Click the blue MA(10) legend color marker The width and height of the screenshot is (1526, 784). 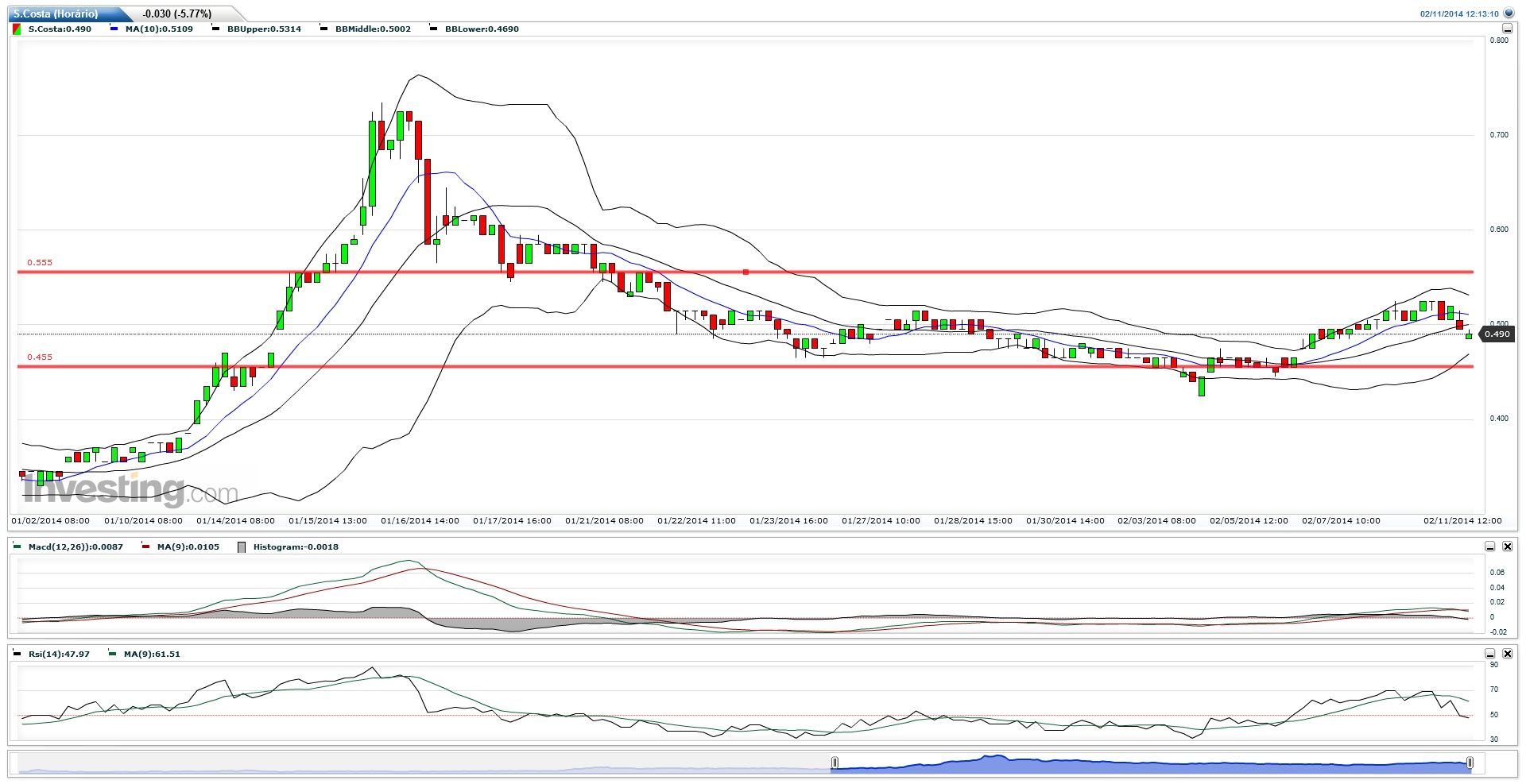(114, 29)
